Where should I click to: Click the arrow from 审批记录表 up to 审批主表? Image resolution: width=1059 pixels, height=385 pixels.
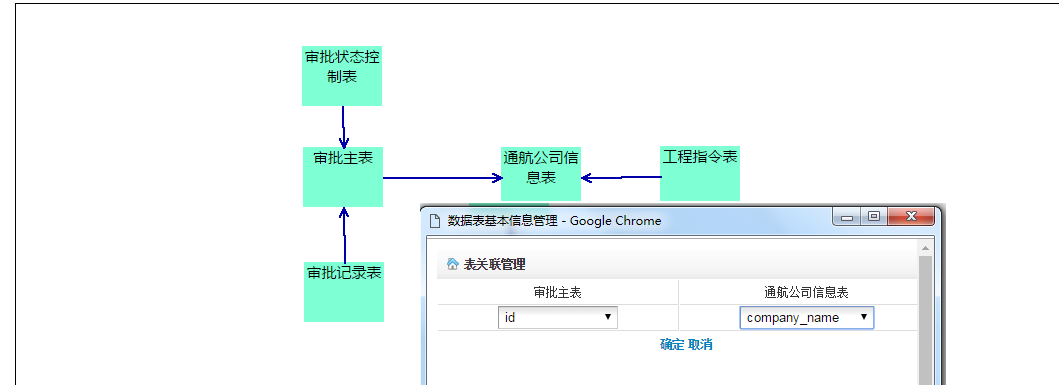[344, 234]
